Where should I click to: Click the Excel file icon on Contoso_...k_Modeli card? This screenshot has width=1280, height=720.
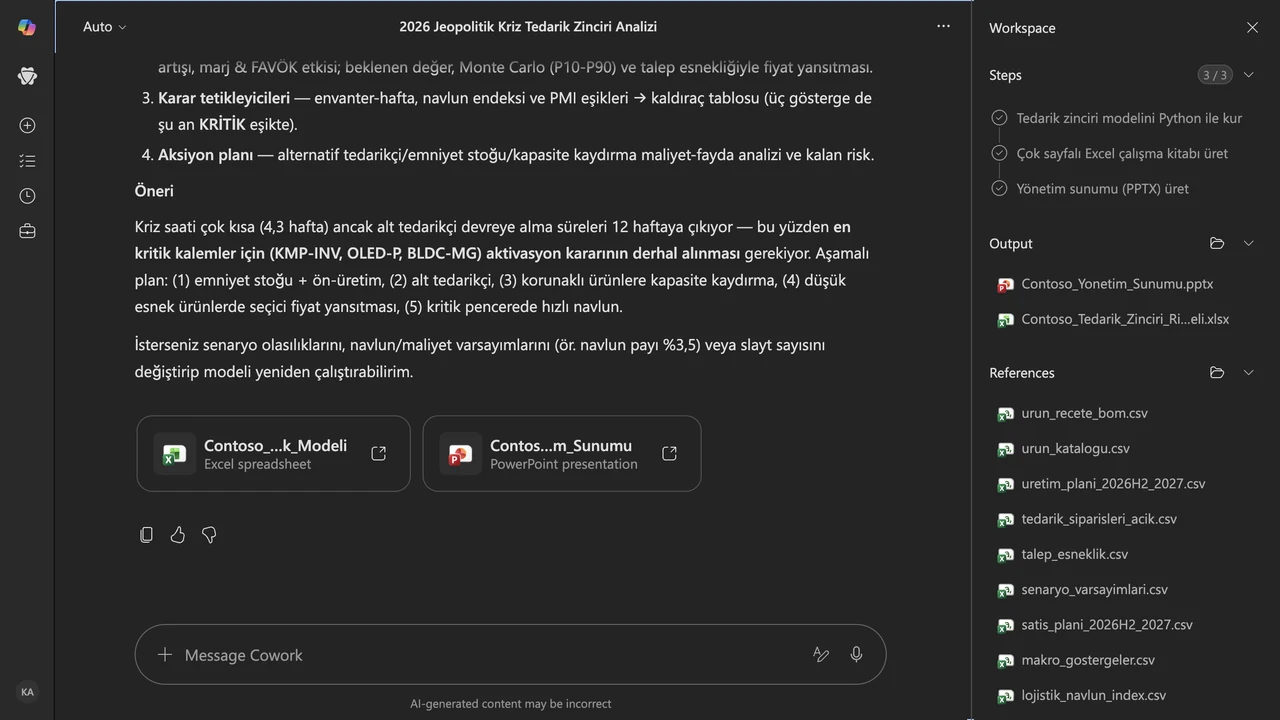click(x=175, y=453)
